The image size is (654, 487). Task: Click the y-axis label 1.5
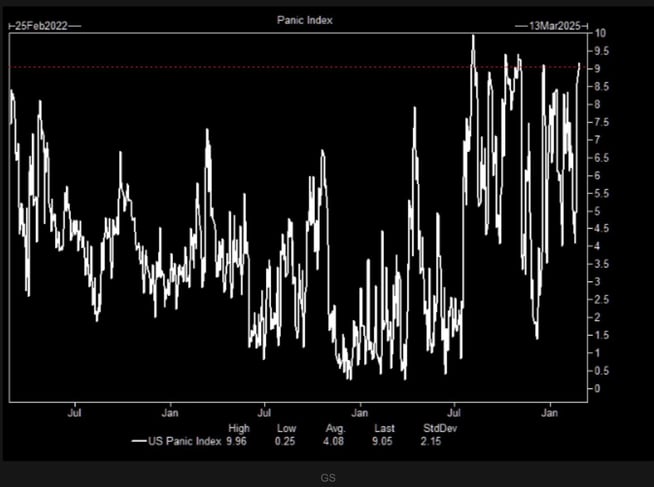coord(601,335)
